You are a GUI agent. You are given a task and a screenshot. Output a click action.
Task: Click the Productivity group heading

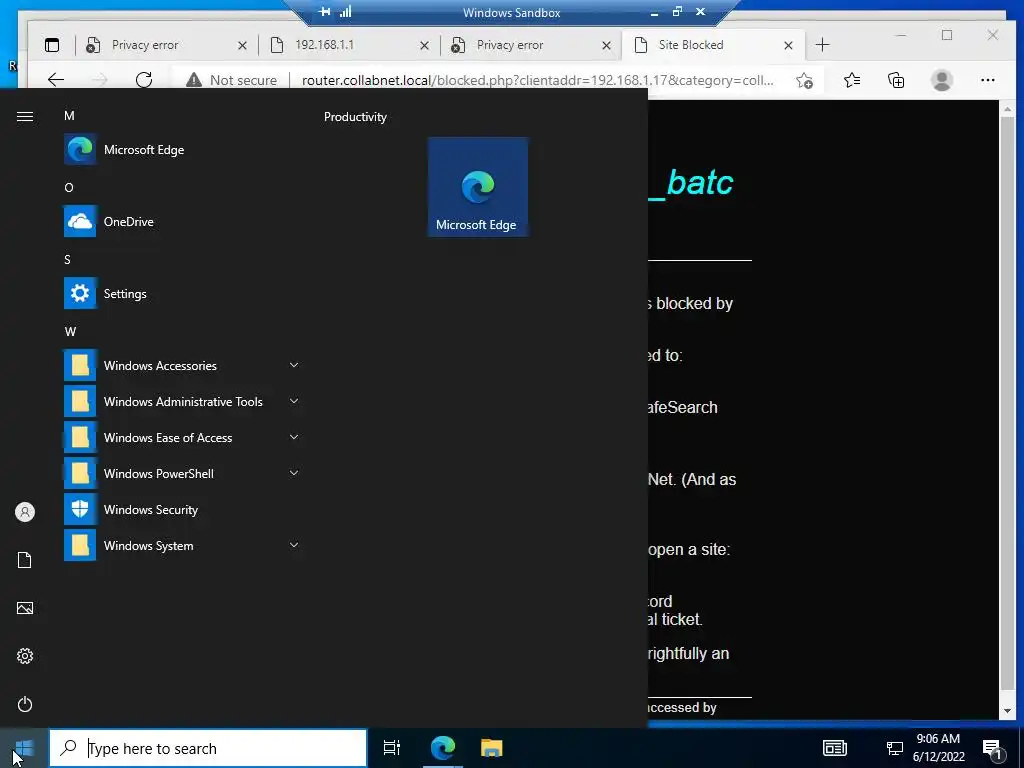[355, 117]
